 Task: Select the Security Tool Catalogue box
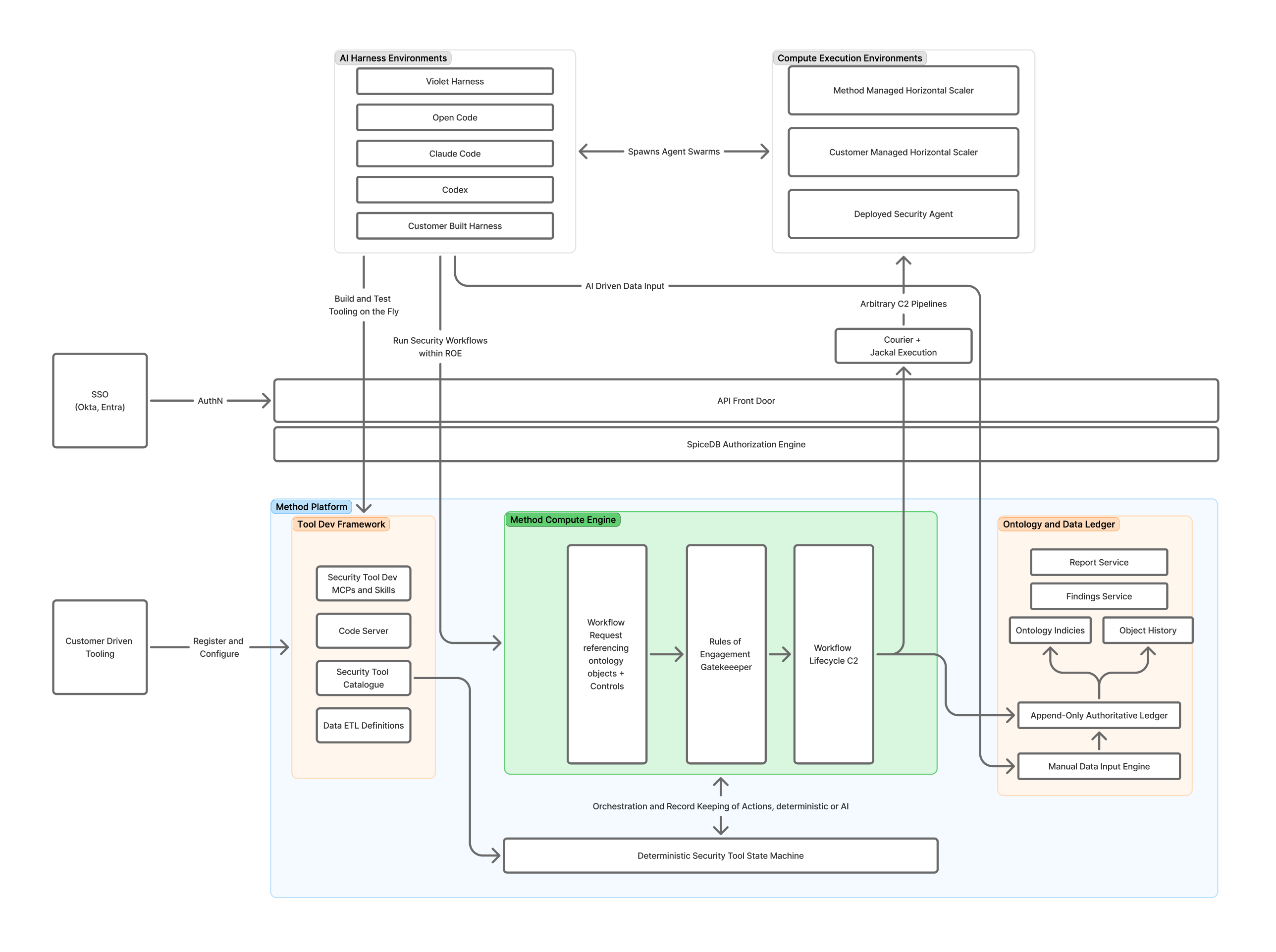click(x=363, y=678)
